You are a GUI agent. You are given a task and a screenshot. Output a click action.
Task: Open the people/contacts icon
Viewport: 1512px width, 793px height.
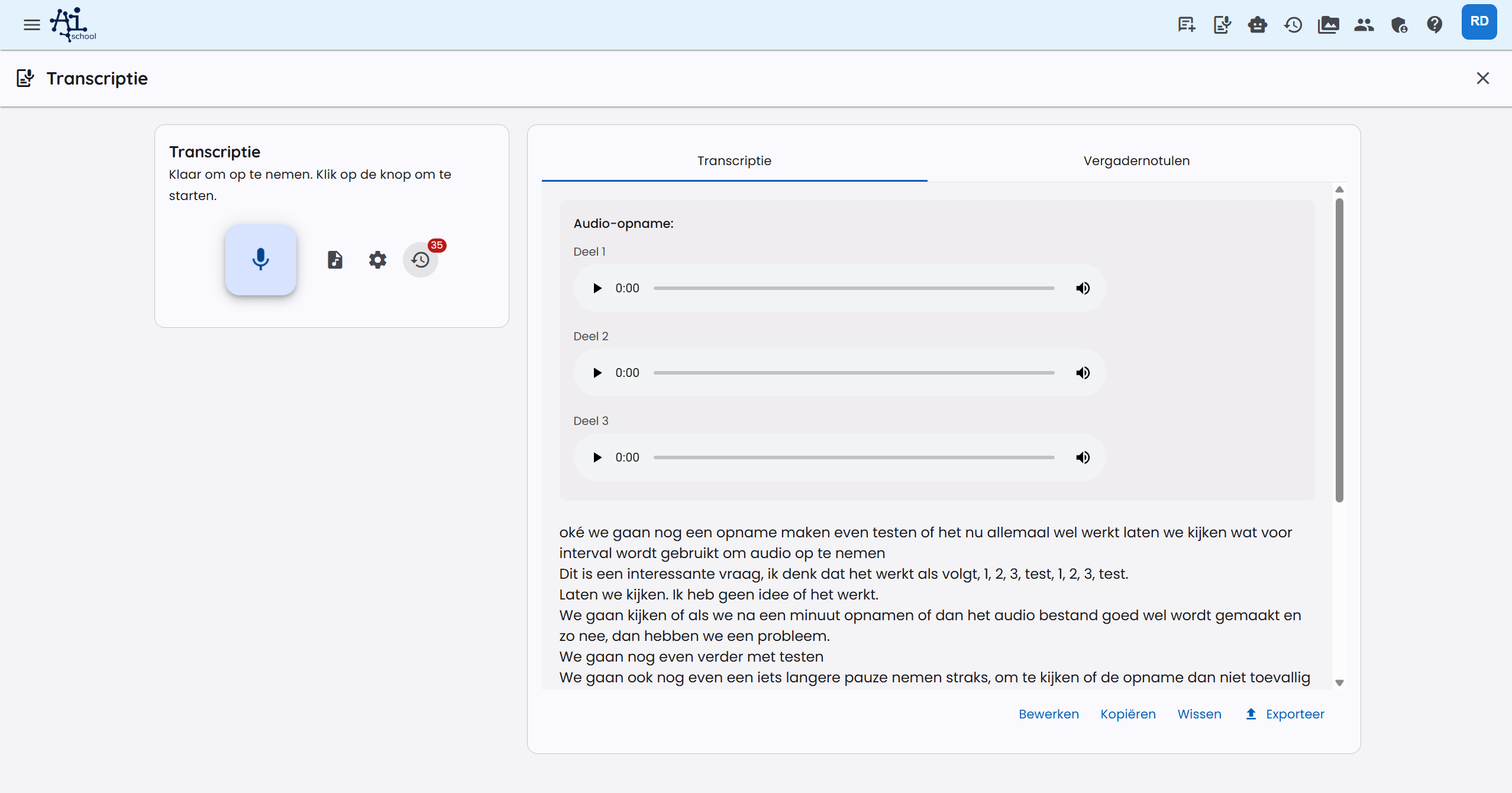click(1364, 24)
